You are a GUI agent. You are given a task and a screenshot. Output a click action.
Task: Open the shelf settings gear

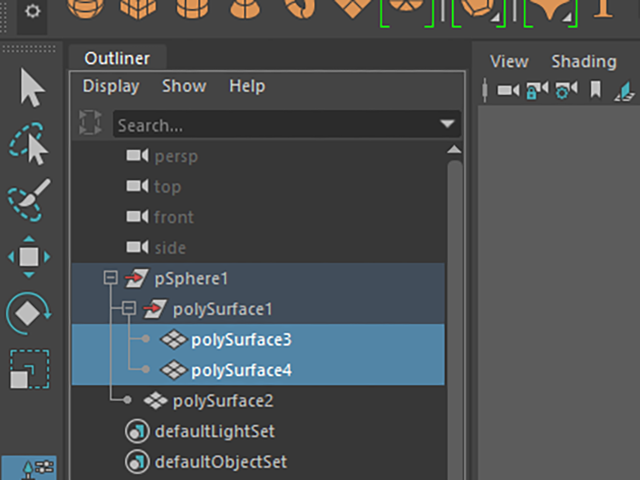coord(32,11)
